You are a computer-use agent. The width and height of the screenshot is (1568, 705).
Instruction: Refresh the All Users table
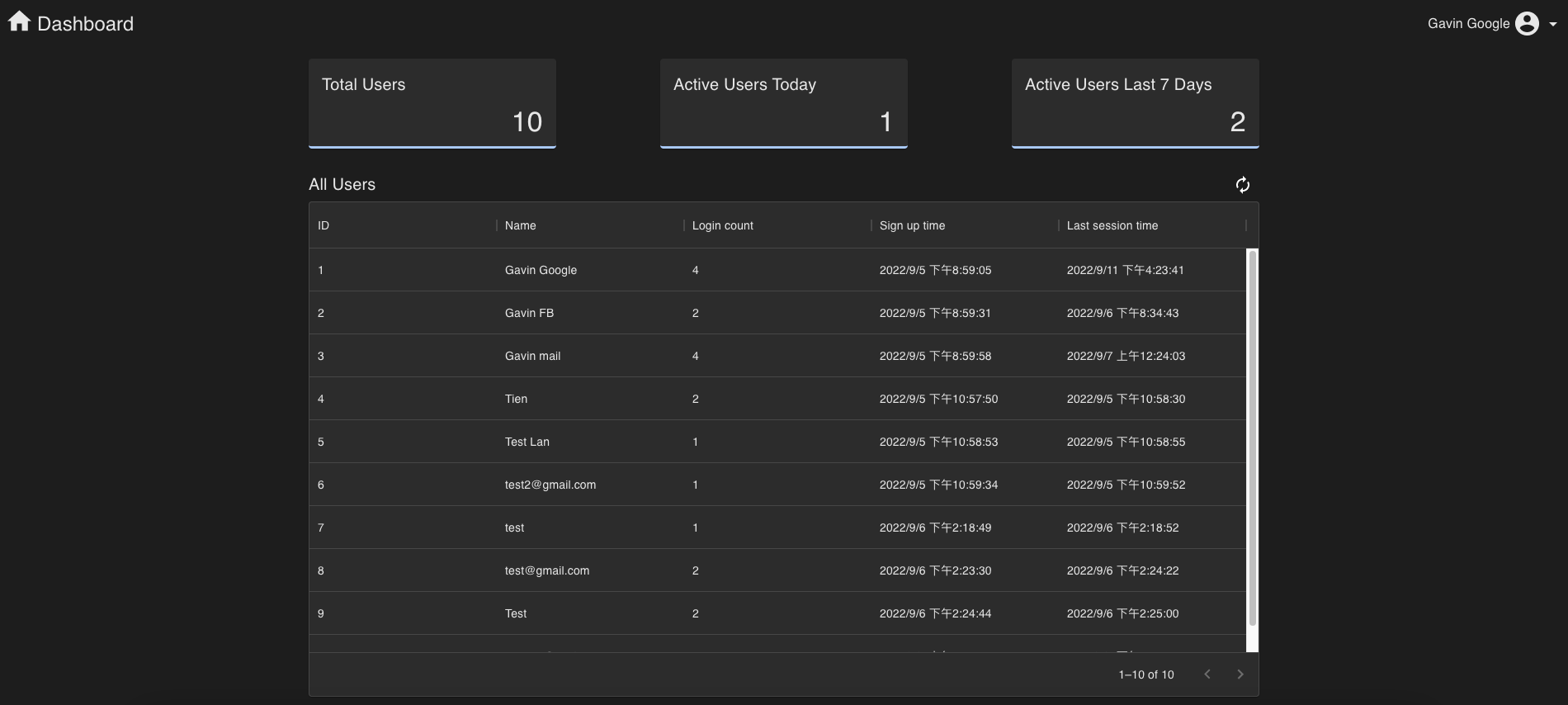click(x=1242, y=185)
